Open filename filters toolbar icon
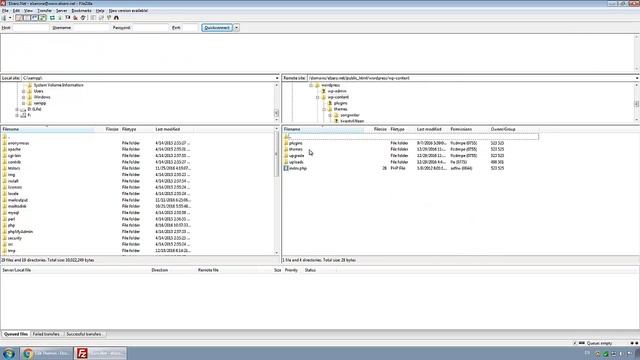The width and height of the screenshot is (640, 360). (93, 18)
